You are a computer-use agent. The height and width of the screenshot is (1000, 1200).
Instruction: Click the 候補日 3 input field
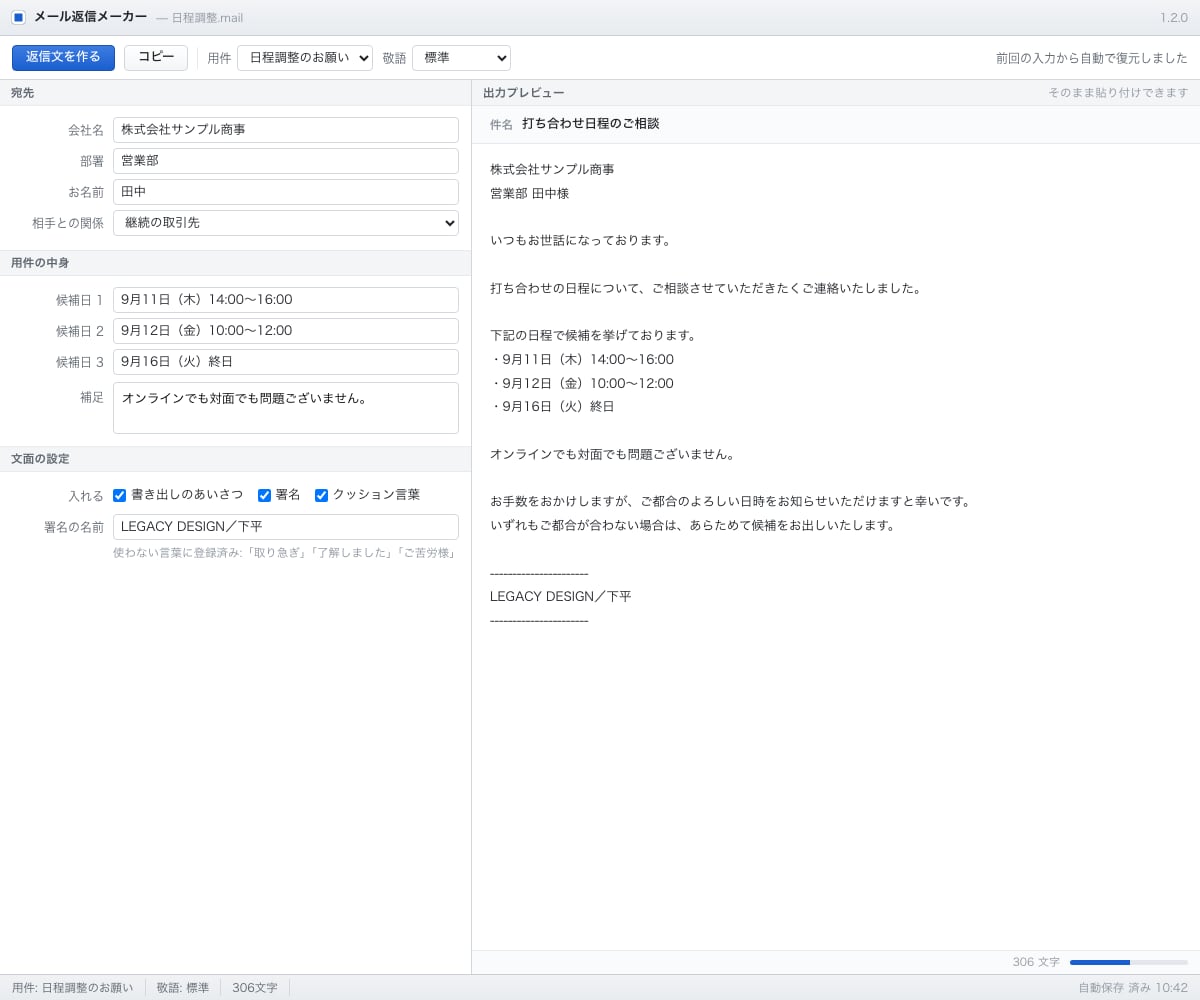(286, 362)
